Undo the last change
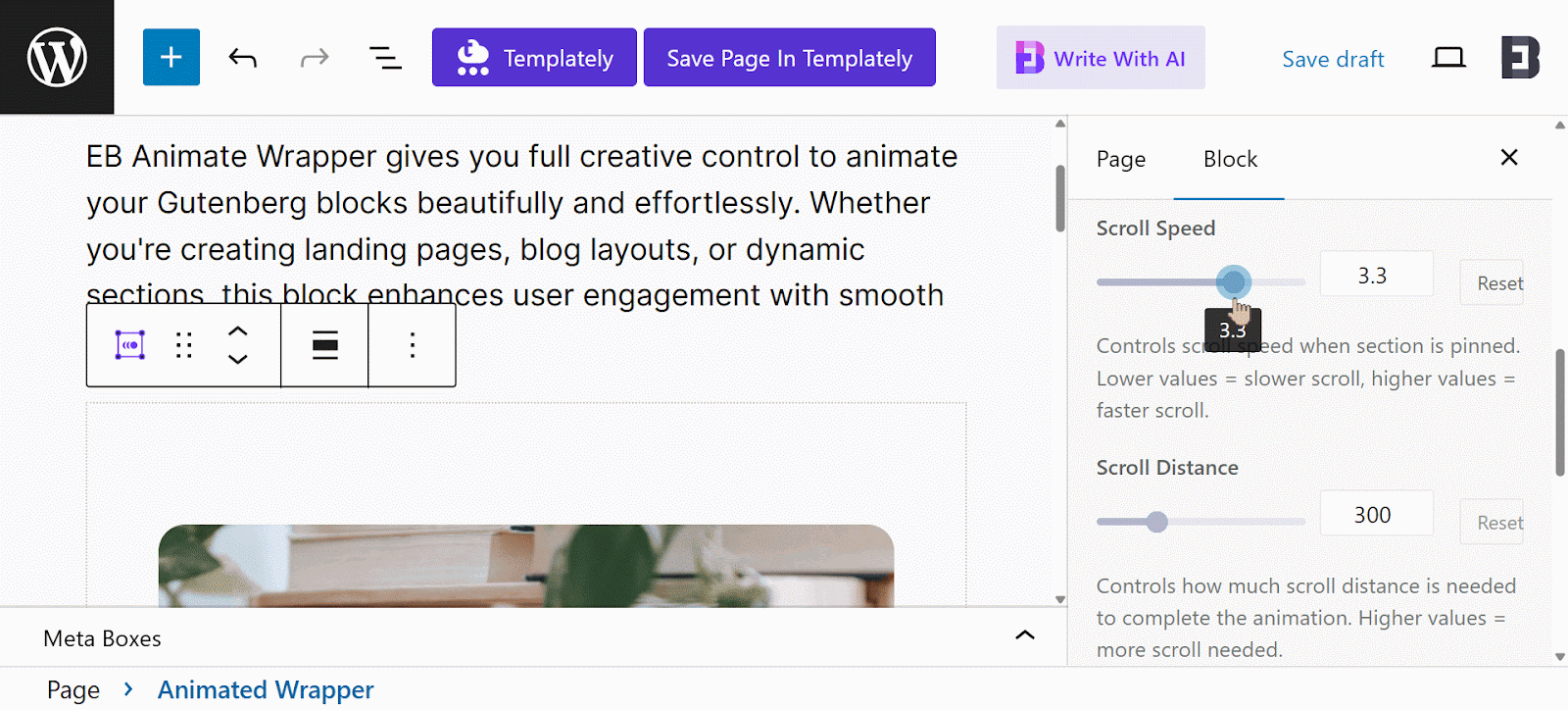Image resolution: width=1568 pixels, height=710 pixels. click(x=242, y=58)
